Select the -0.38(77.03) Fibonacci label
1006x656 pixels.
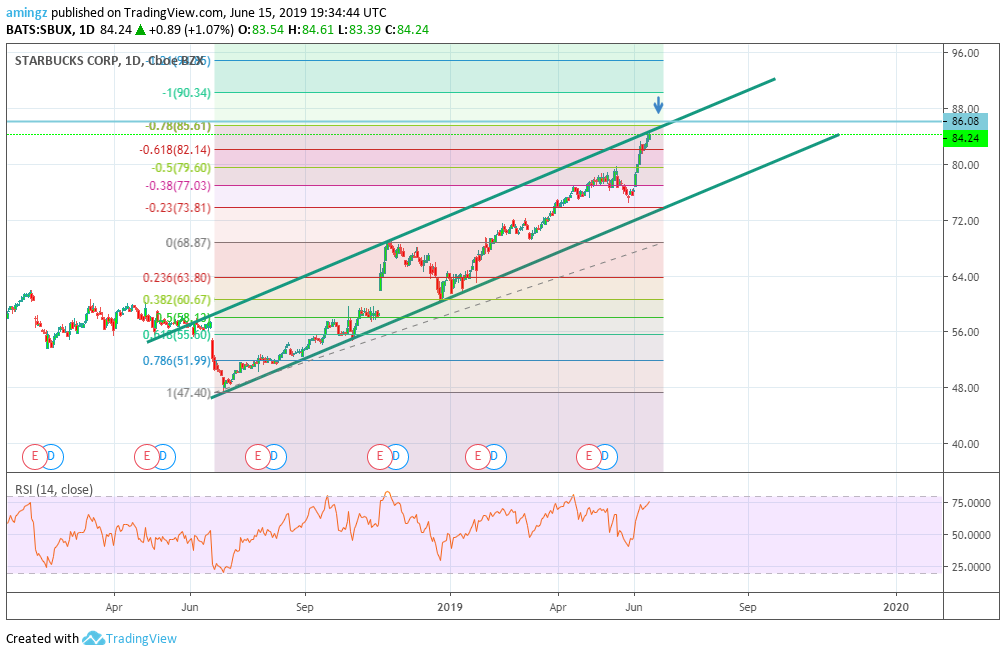click(x=178, y=186)
